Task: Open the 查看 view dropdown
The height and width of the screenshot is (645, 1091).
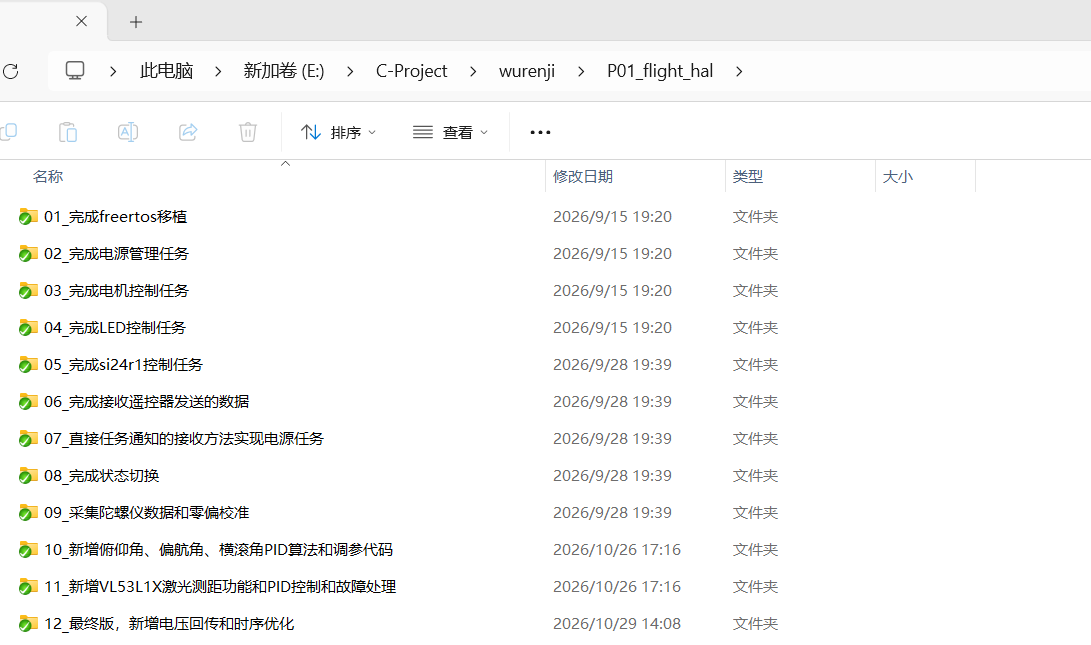Action: [450, 132]
